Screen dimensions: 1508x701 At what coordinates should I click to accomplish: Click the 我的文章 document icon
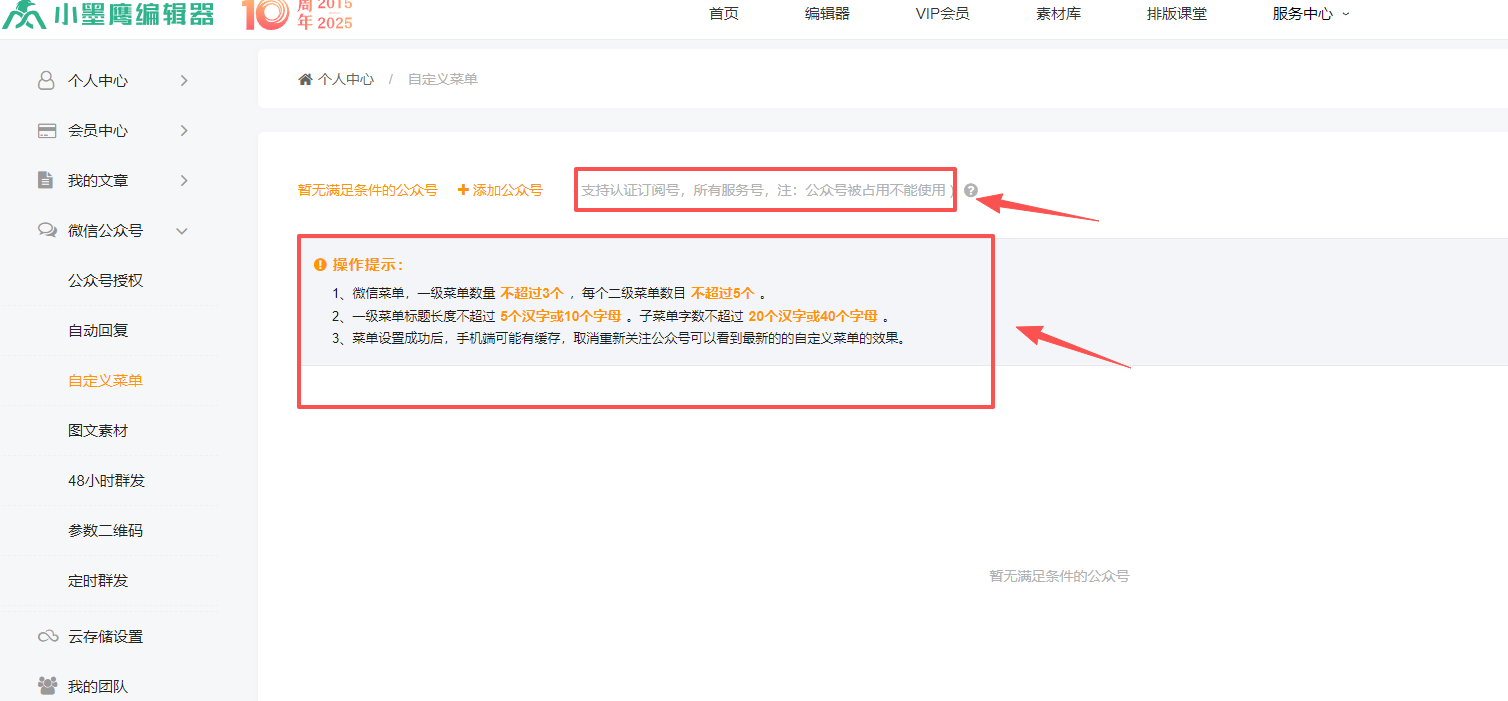46,180
